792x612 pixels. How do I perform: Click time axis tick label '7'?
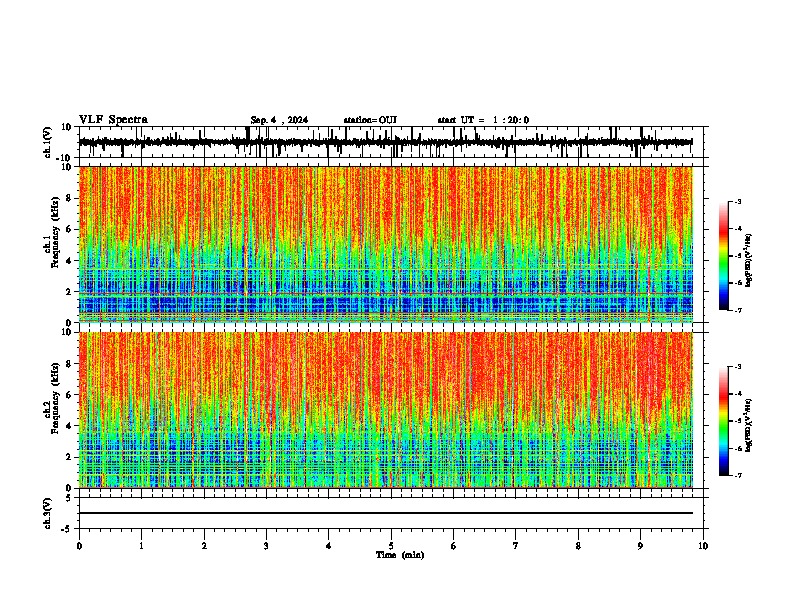(516, 546)
